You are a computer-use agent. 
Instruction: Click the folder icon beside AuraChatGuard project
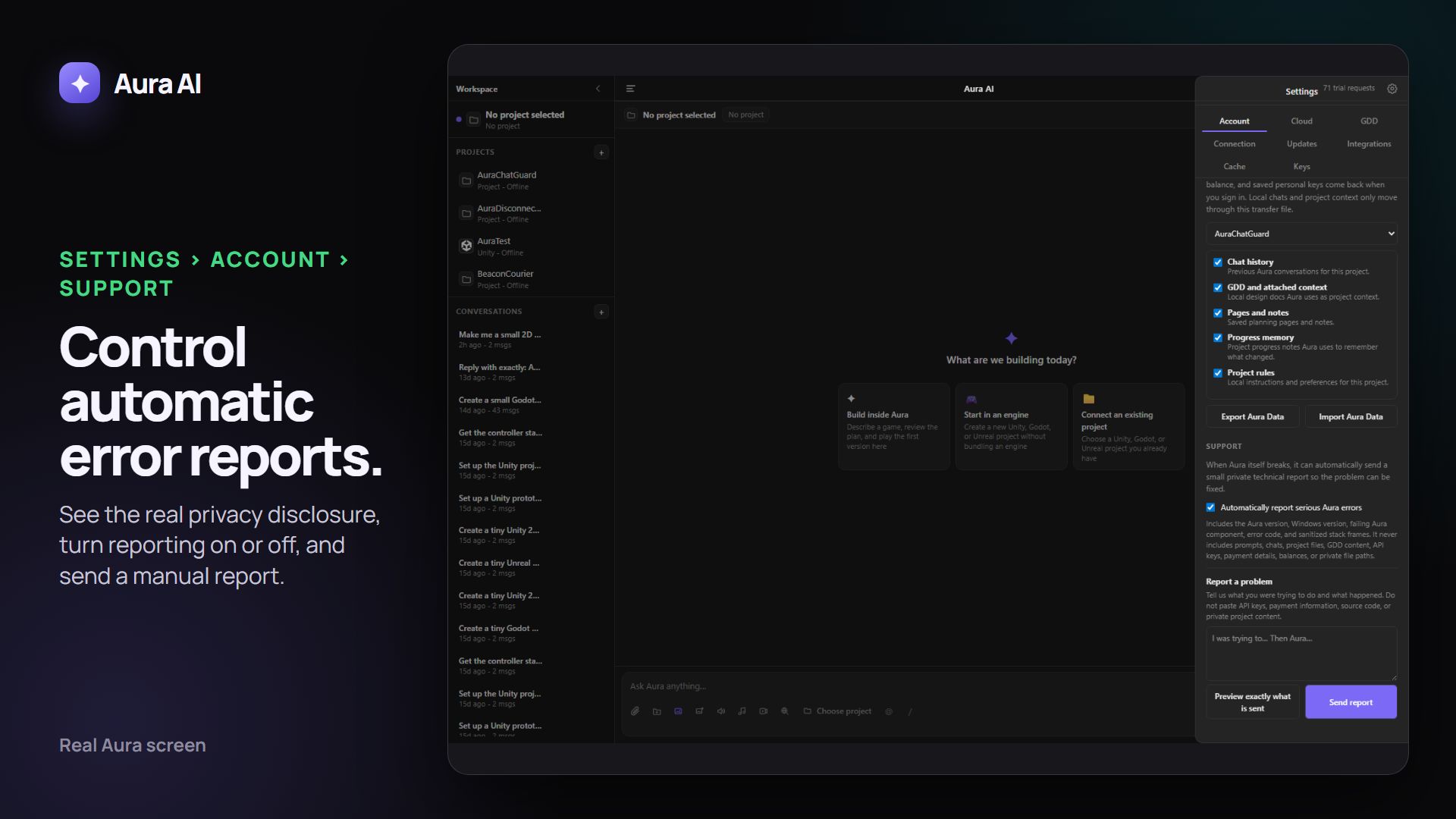[466, 180]
